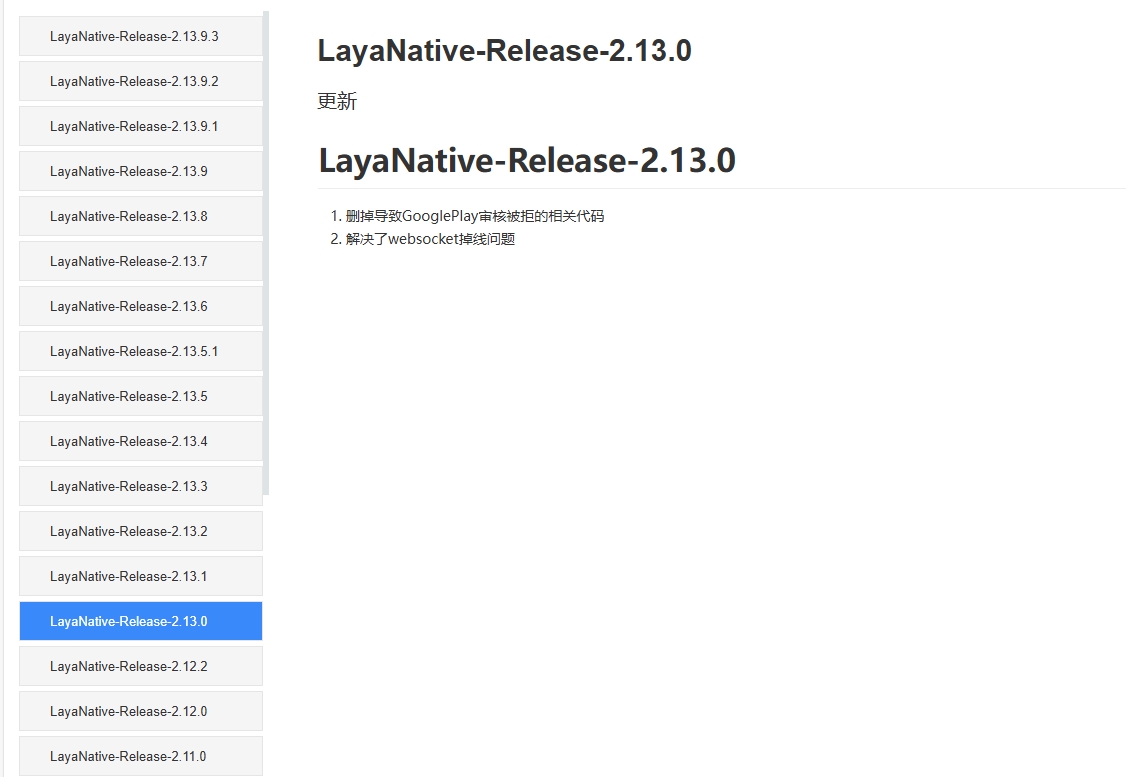Open the LayaNative-Release-2.13.7 page

[129, 261]
